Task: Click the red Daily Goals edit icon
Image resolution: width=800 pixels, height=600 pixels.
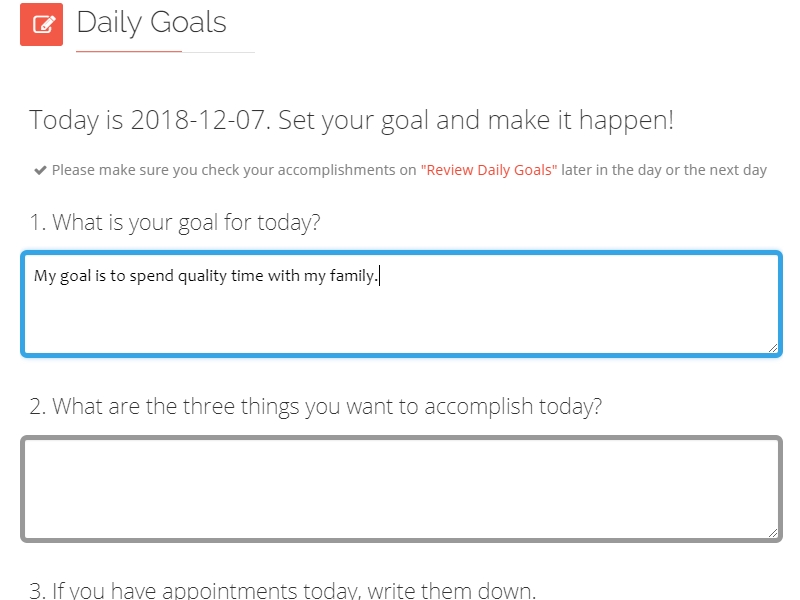Action: pyautogui.click(x=41, y=24)
